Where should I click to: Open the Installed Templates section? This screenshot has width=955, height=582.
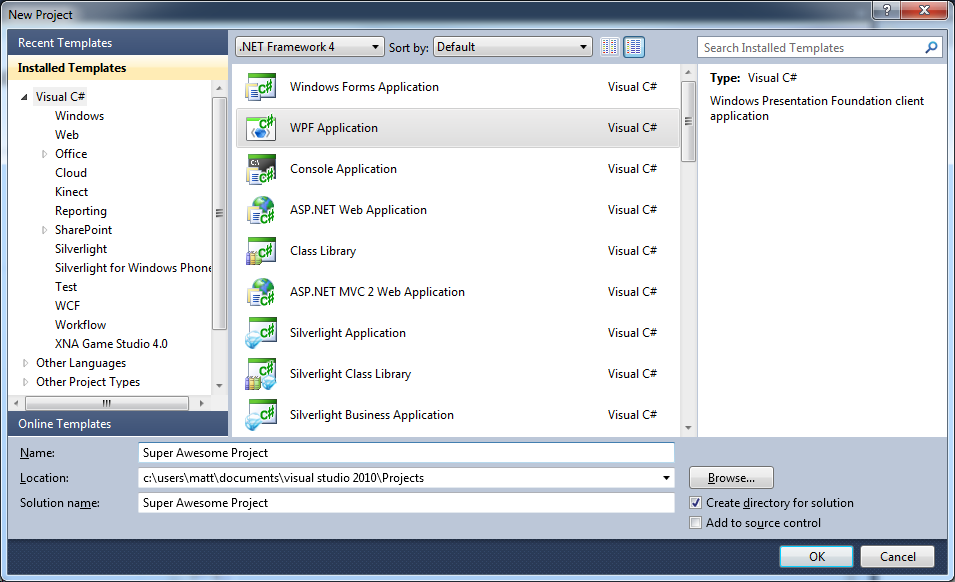point(118,68)
